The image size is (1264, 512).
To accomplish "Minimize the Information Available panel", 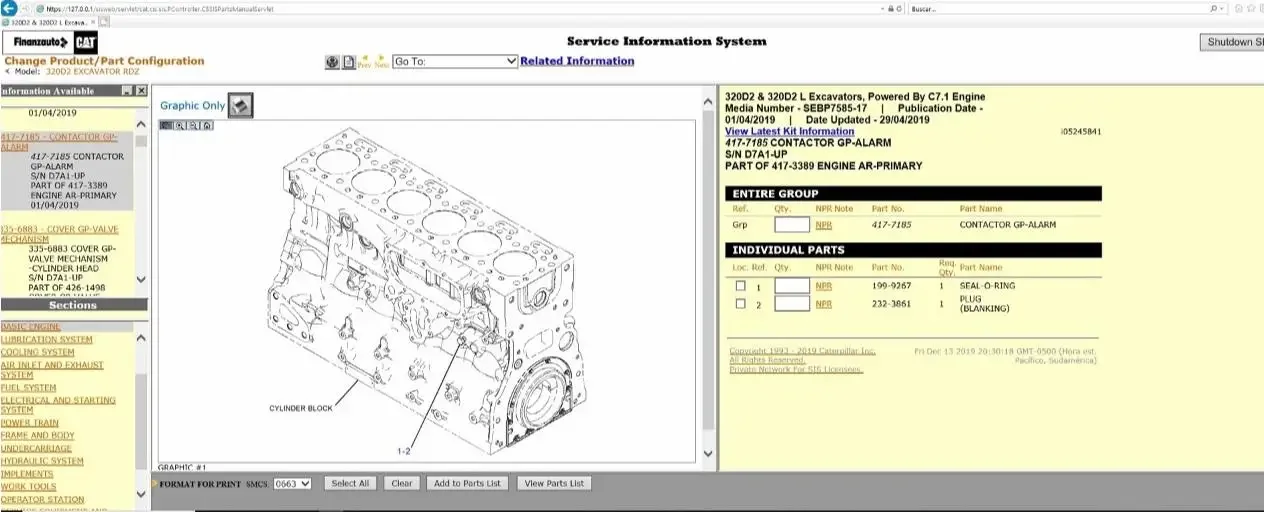I will tap(127, 91).
